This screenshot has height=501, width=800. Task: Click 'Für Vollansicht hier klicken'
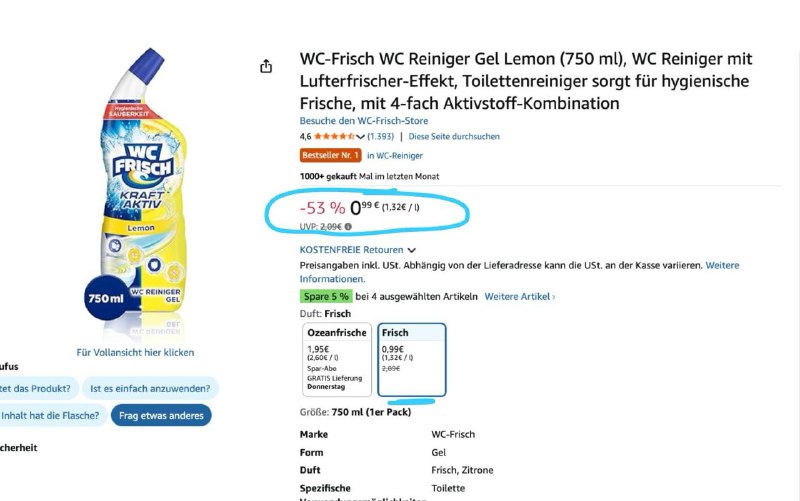tap(136, 352)
